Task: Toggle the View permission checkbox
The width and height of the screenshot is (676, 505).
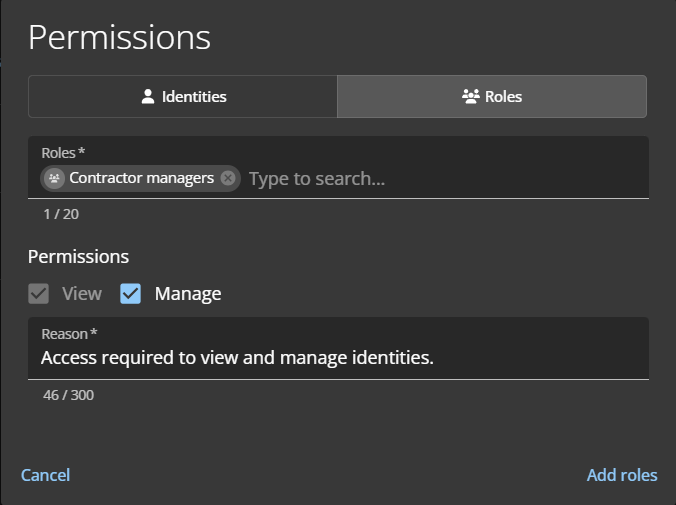Action: 39,294
